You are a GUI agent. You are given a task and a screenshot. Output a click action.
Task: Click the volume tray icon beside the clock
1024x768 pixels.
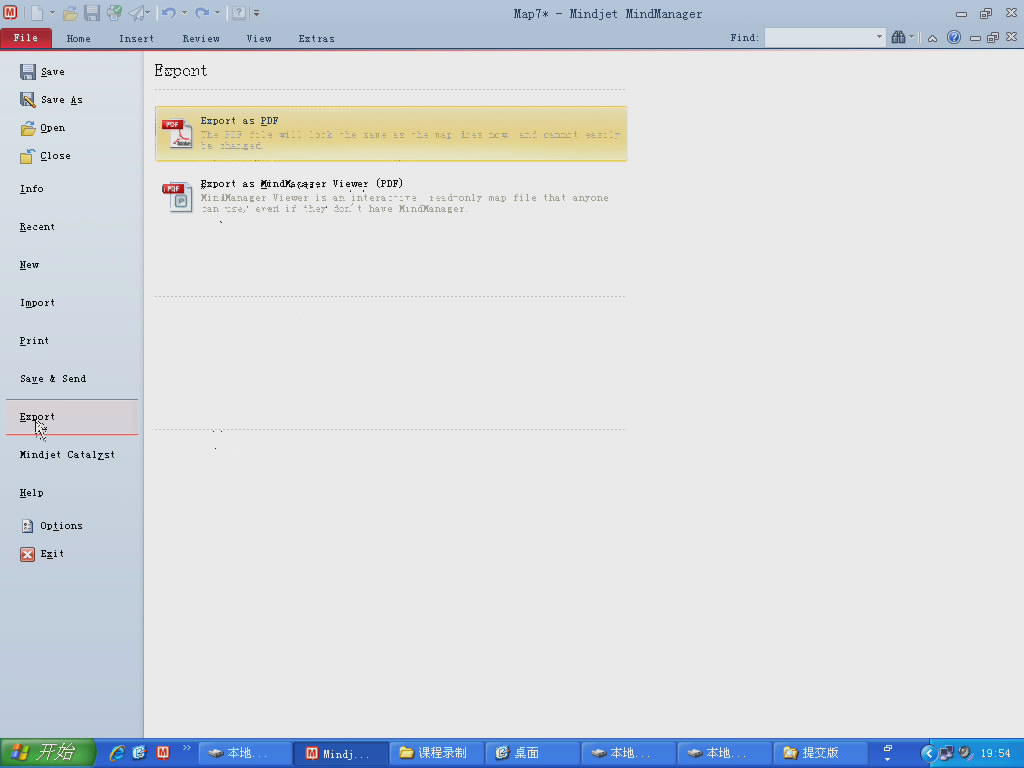pyautogui.click(x=966, y=754)
